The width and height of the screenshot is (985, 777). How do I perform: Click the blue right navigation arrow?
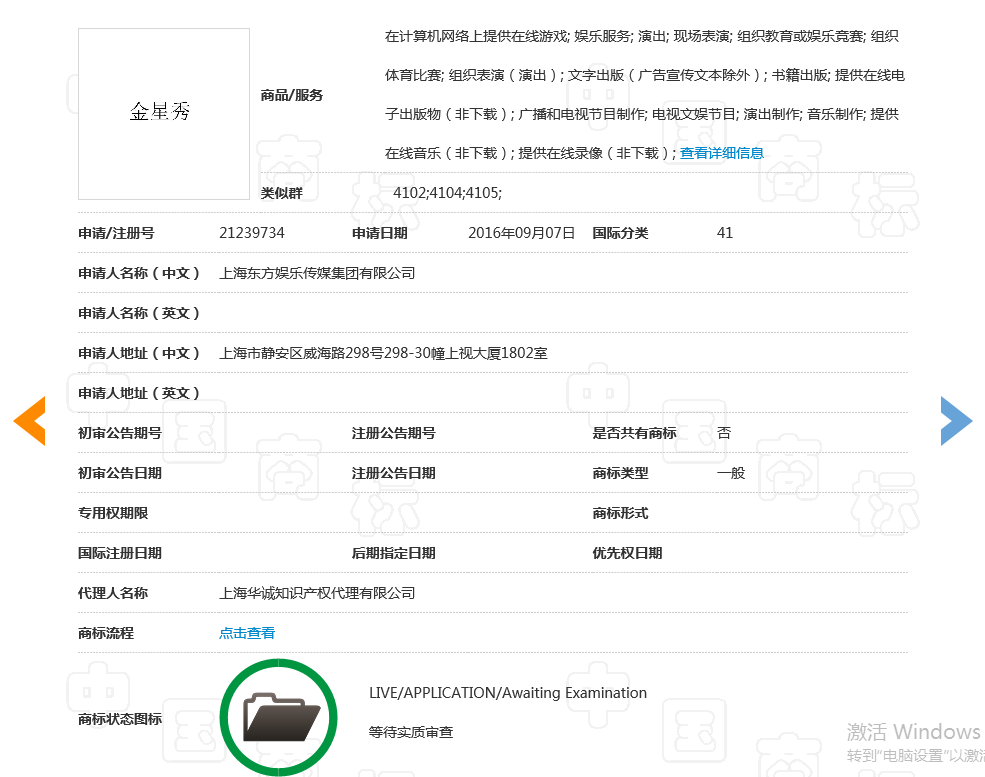956,421
